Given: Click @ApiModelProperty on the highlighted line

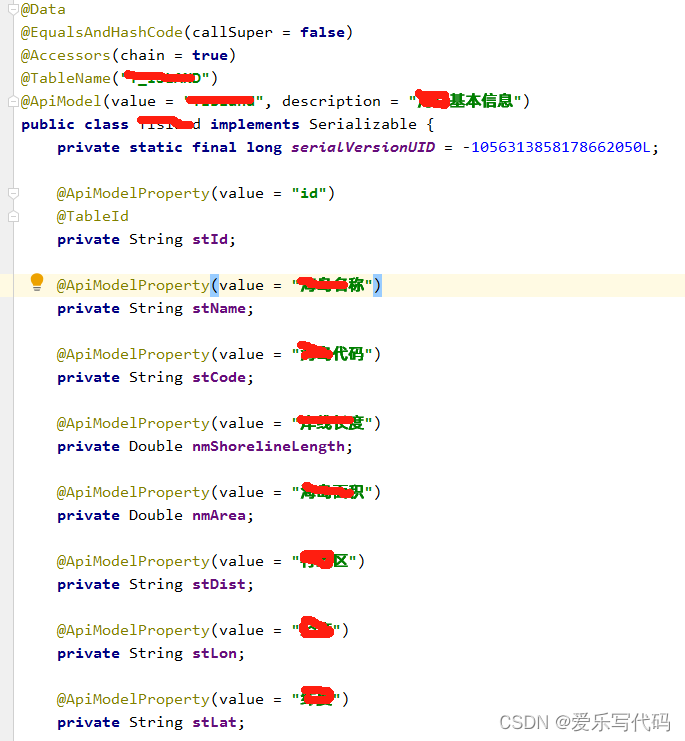Looking at the screenshot, I should point(133,285).
